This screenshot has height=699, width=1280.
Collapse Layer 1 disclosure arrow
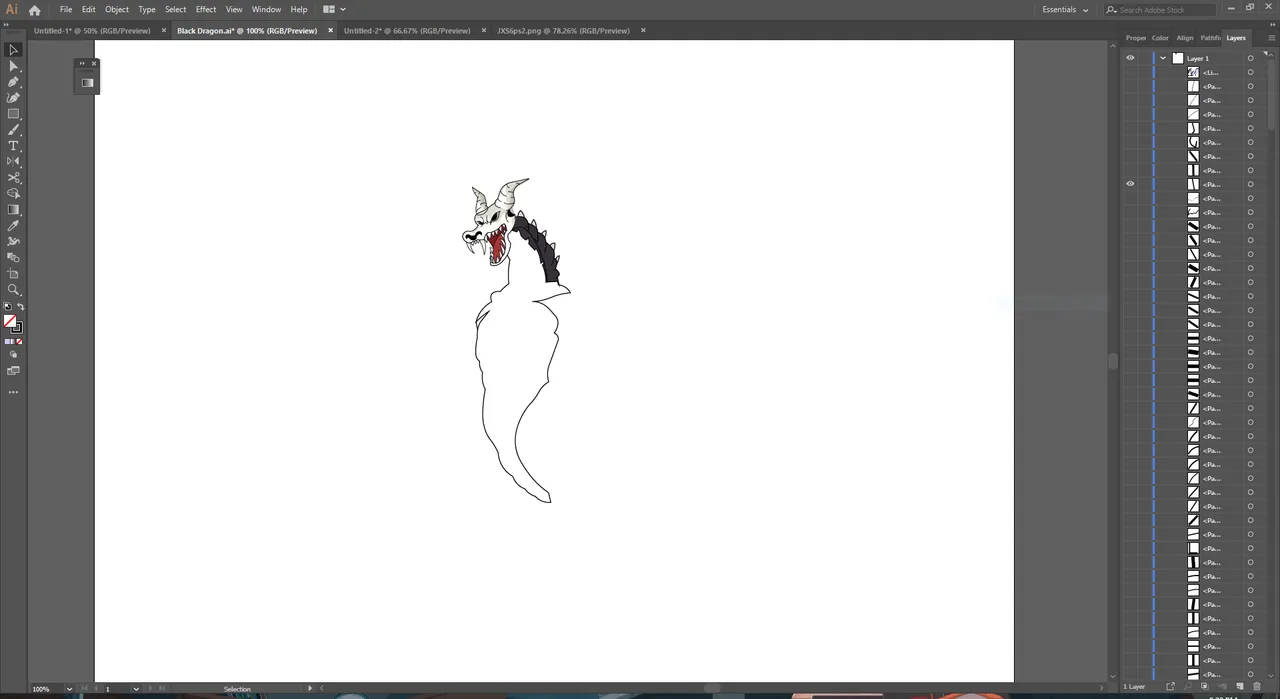(1163, 58)
